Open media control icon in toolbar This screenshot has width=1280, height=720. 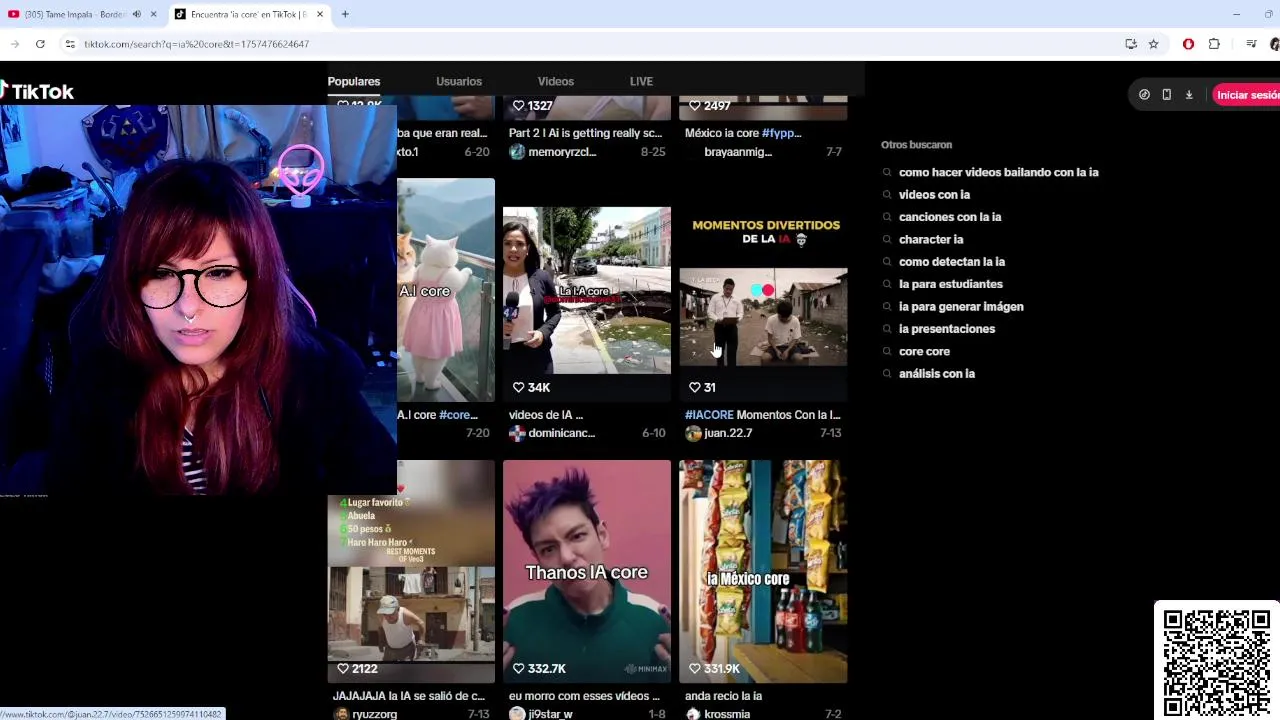click(x=1251, y=44)
